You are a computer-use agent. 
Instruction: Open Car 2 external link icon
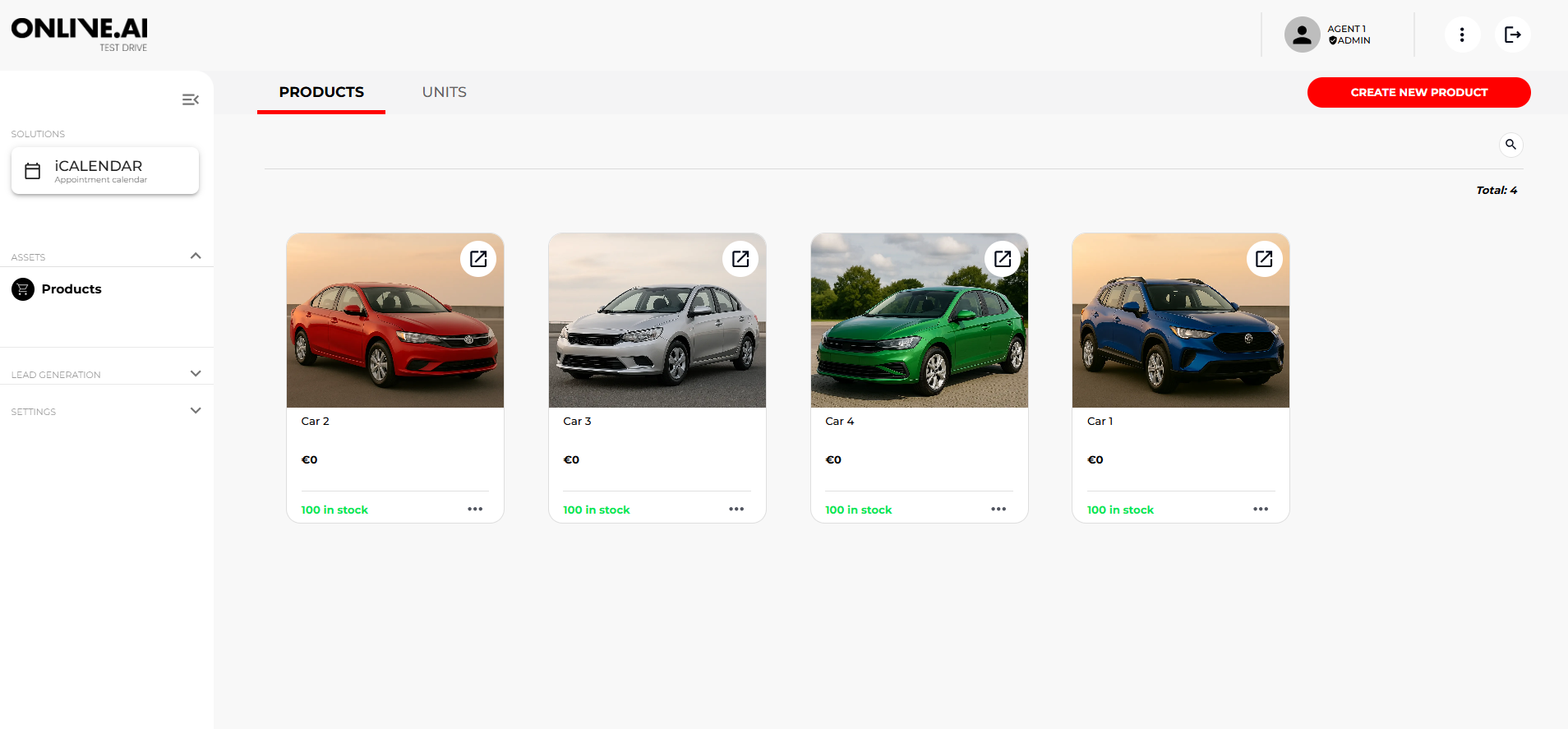478,259
